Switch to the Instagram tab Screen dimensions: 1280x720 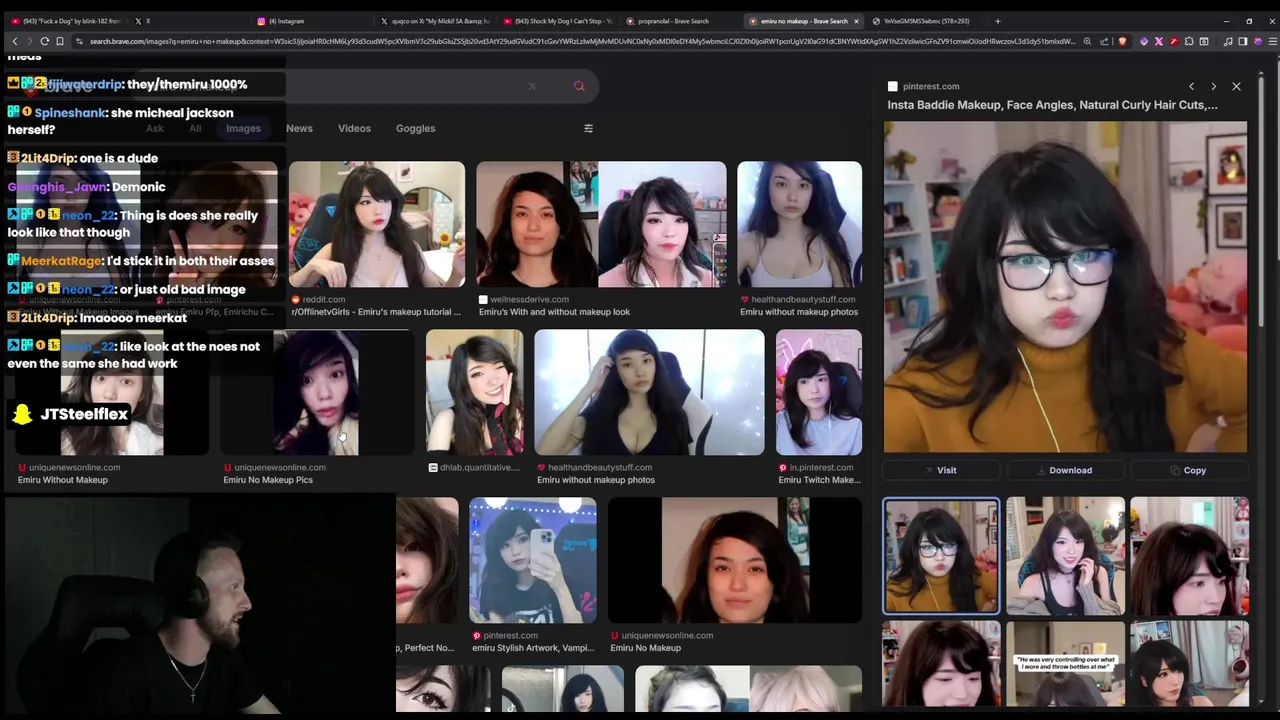click(311, 21)
